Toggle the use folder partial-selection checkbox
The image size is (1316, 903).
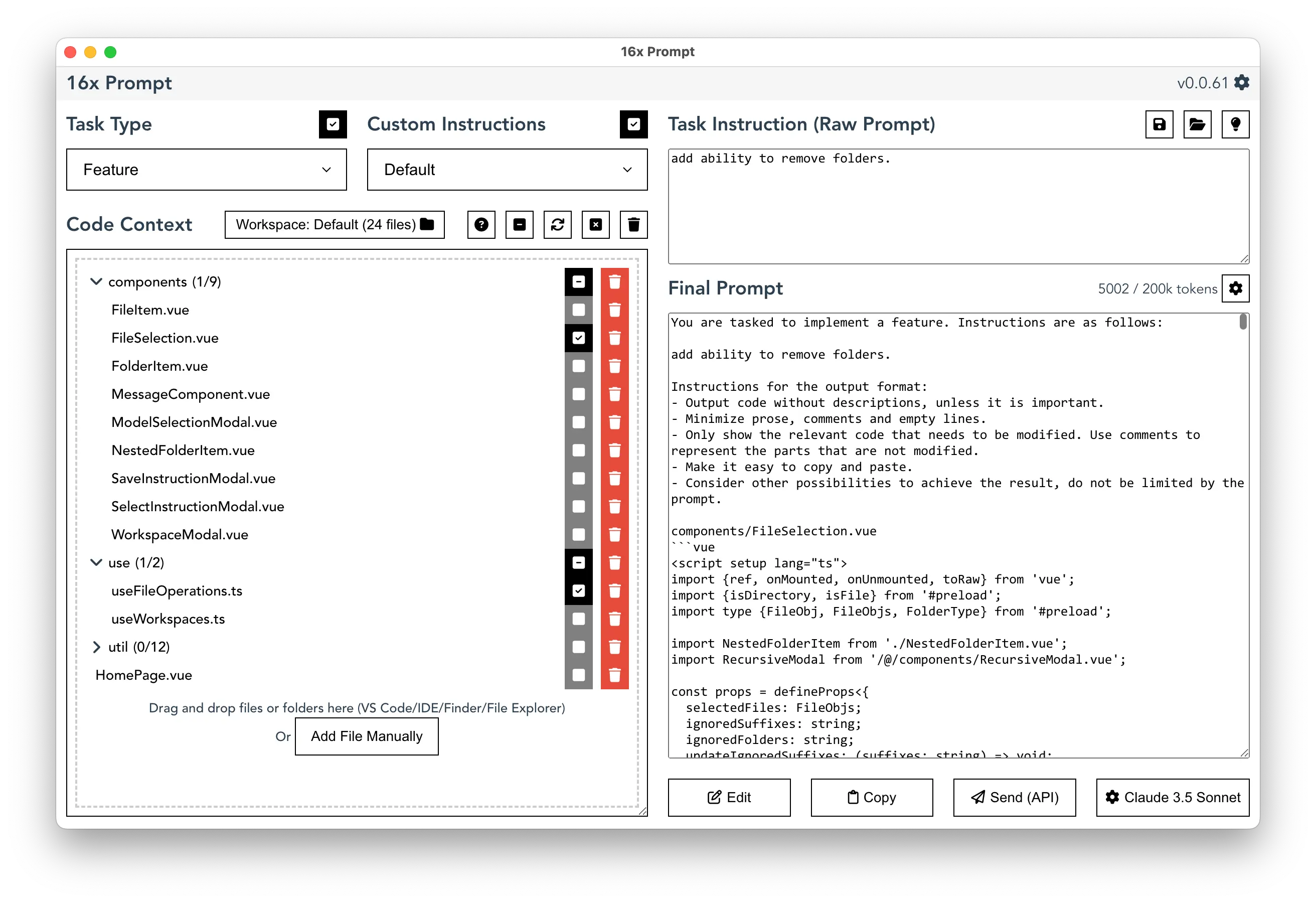coord(578,562)
